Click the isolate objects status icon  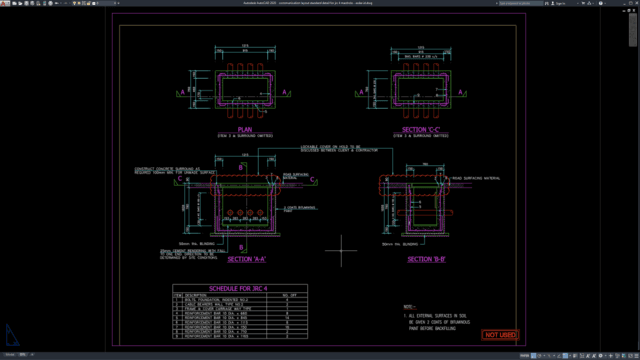624,356
